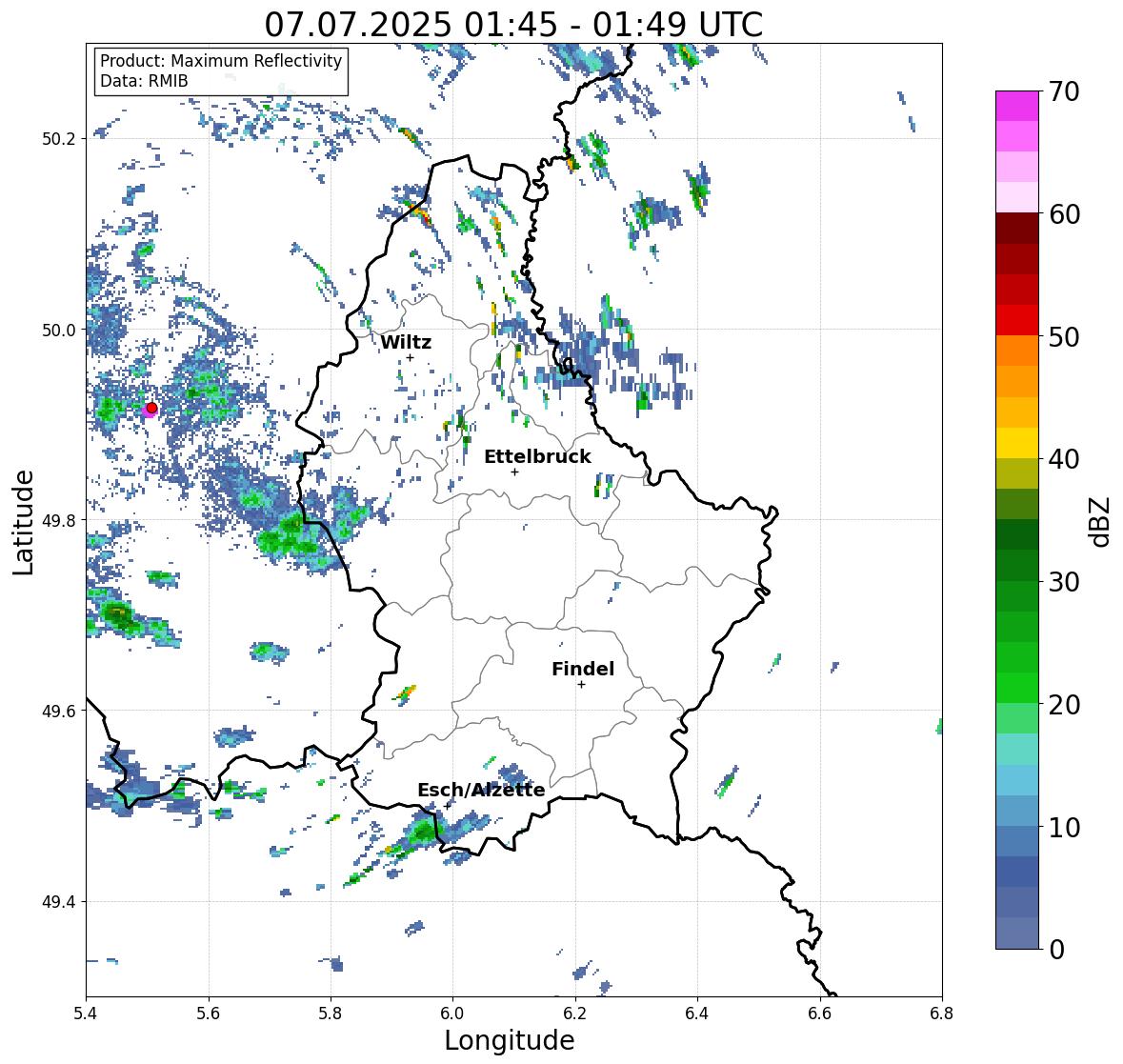Click longitude tick label 6.0
This screenshot has width=1123, height=1064.
(x=452, y=1014)
